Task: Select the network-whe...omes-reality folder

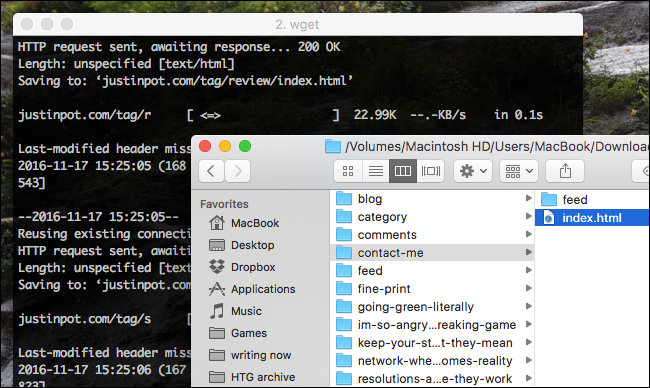Action: pyautogui.click(x=432, y=361)
